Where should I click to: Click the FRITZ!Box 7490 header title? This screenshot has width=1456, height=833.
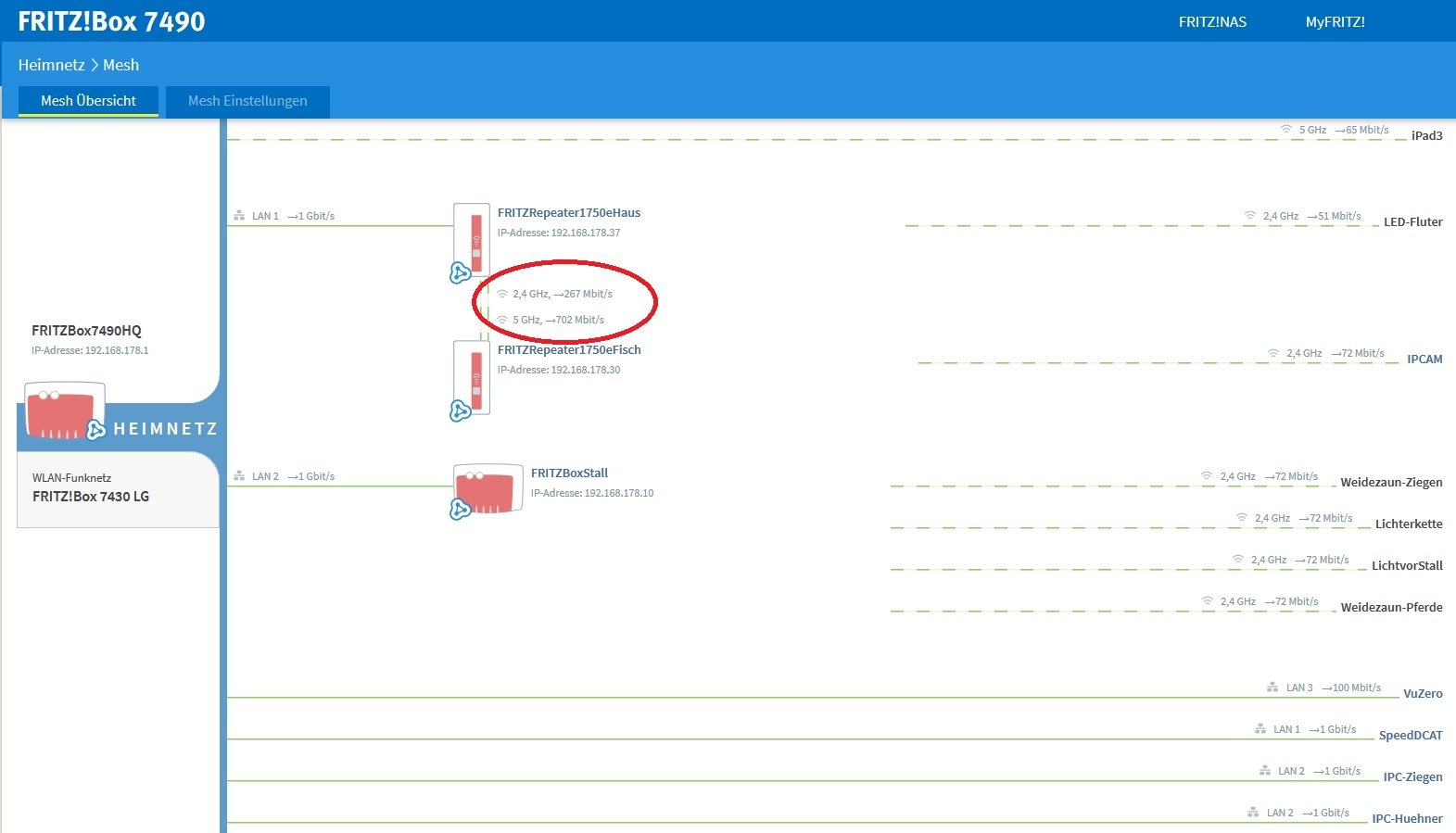coord(111,21)
